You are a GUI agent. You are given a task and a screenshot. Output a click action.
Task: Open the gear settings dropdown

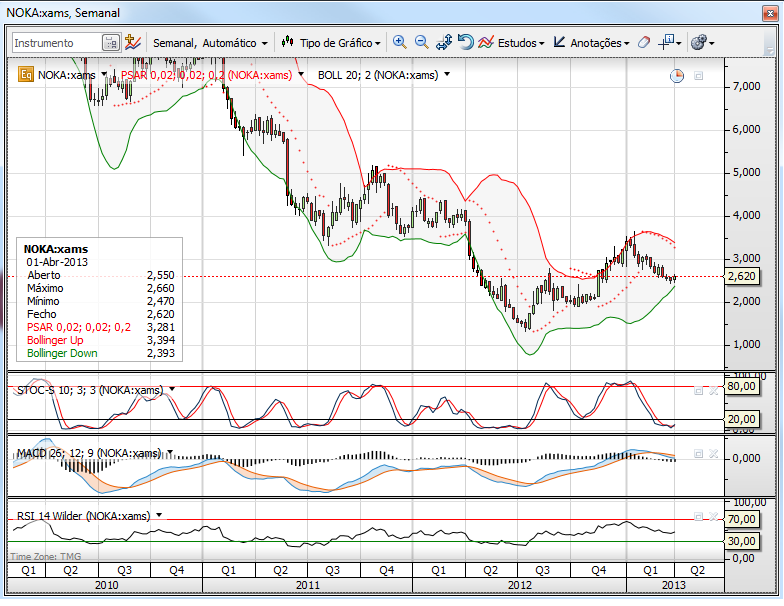coord(702,42)
